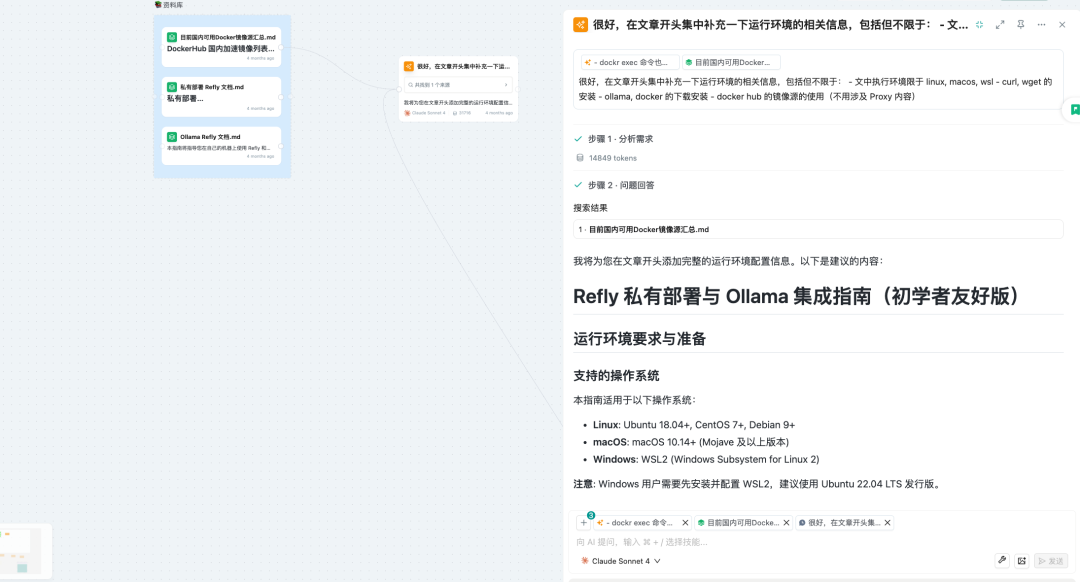This screenshot has width=1080, height=582.
Task: Click the green resource icon on the Docker镜像源汇总.md node
Action: click(x=172, y=37)
